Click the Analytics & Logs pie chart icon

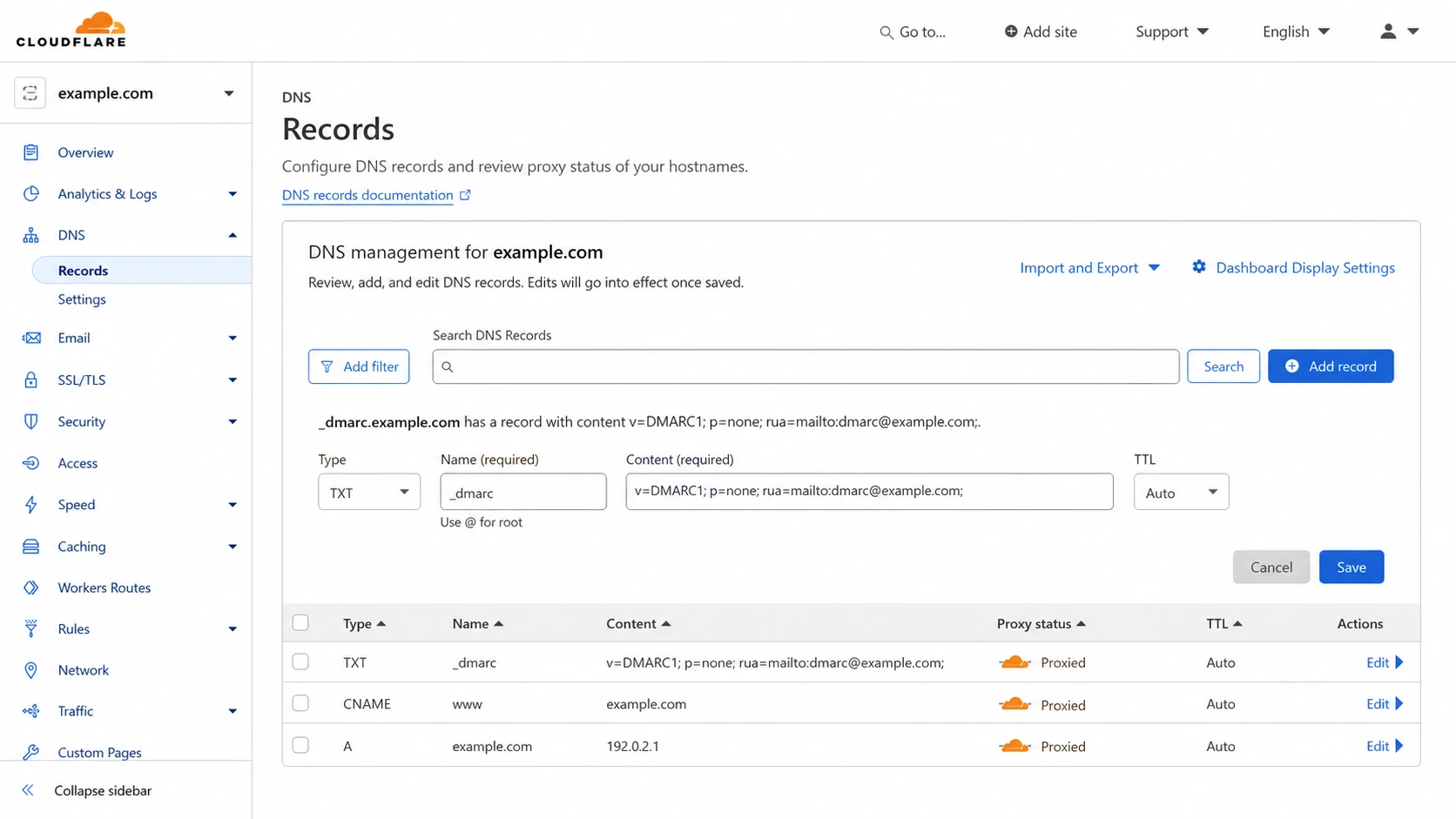(30, 193)
